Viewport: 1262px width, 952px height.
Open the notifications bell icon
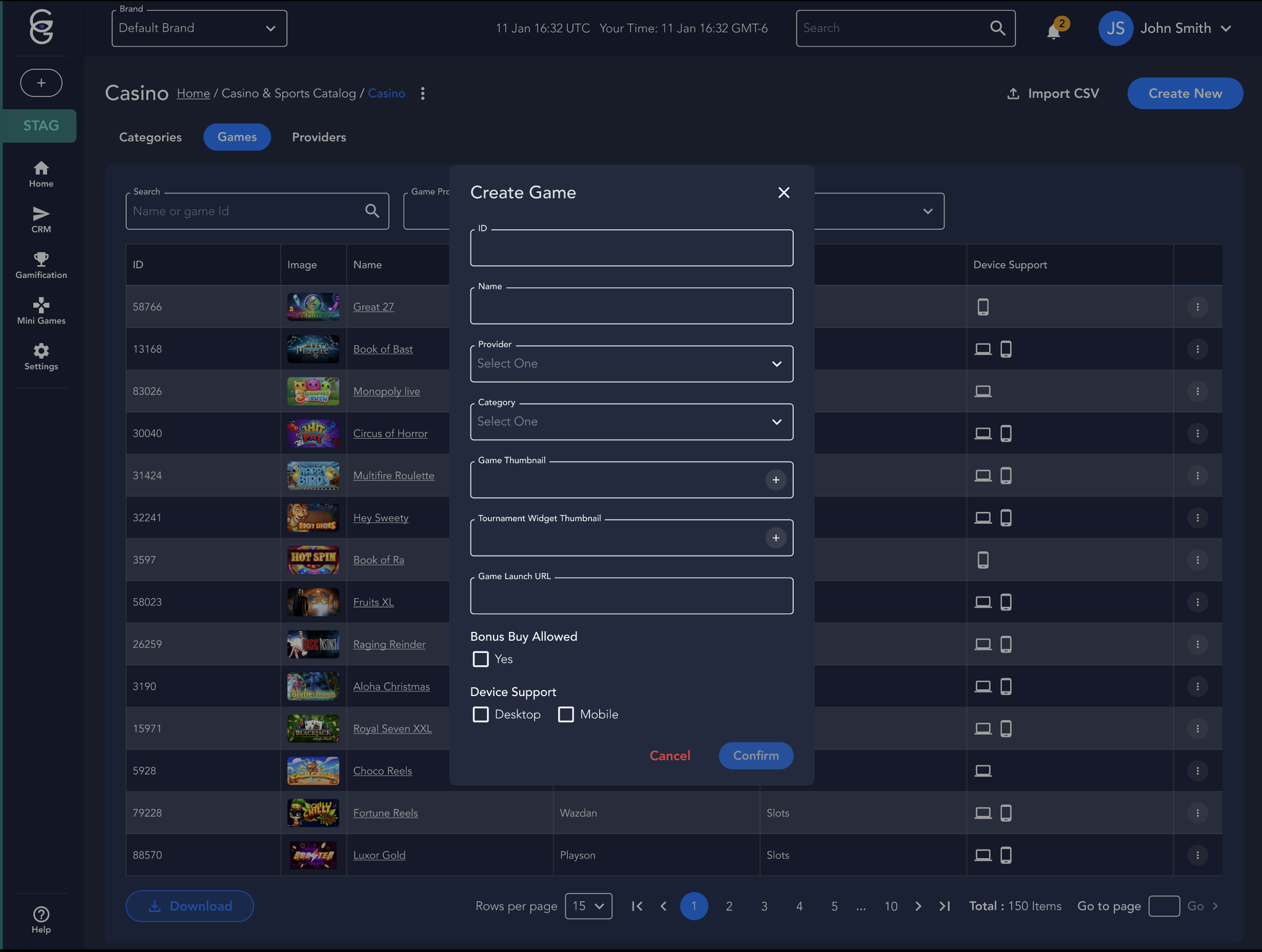[1054, 30]
